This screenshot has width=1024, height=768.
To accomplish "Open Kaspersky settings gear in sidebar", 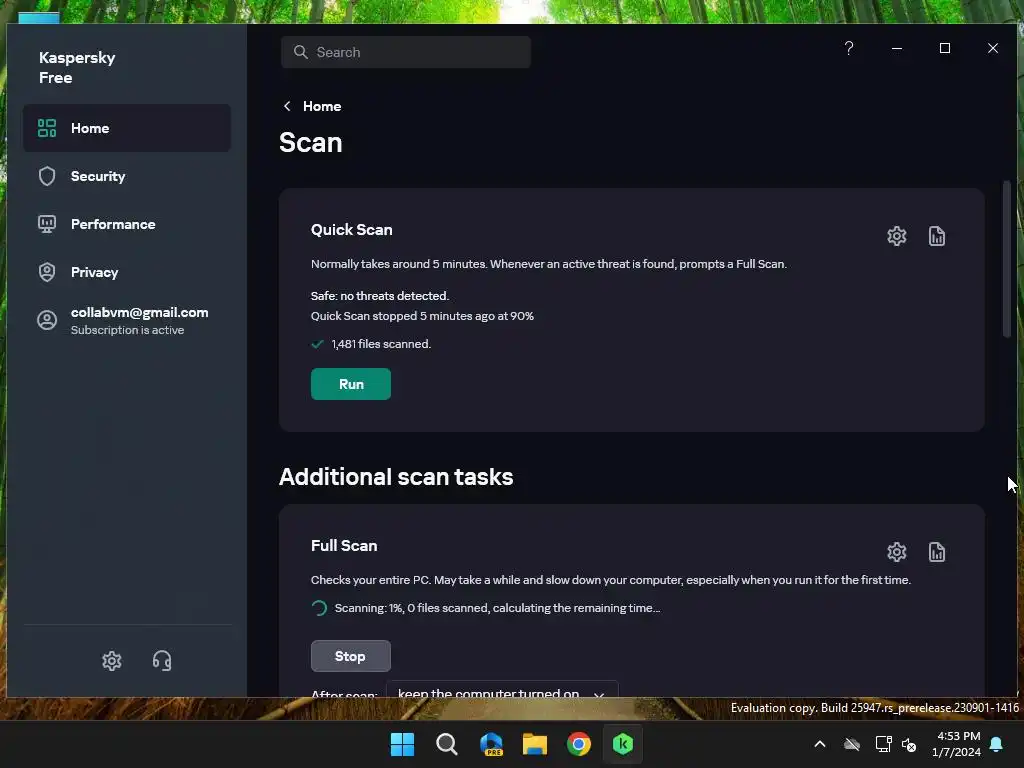I will [112, 661].
